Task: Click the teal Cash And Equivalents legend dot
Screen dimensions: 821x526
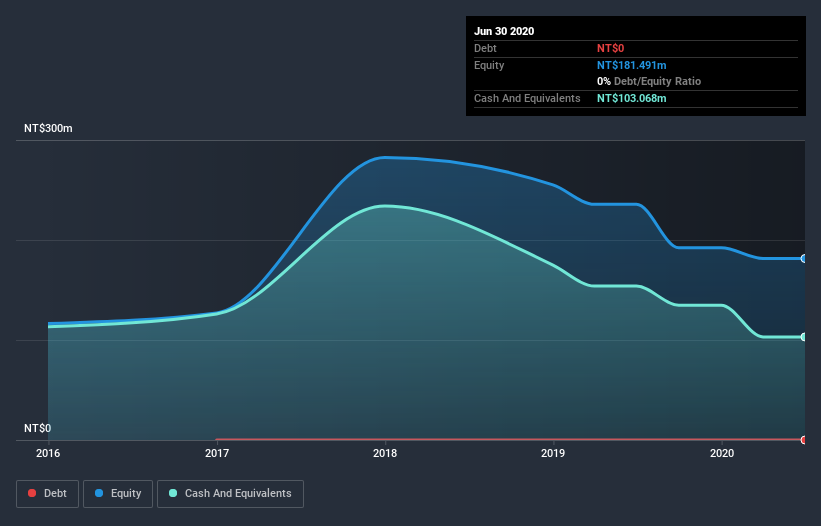Action: point(173,493)
